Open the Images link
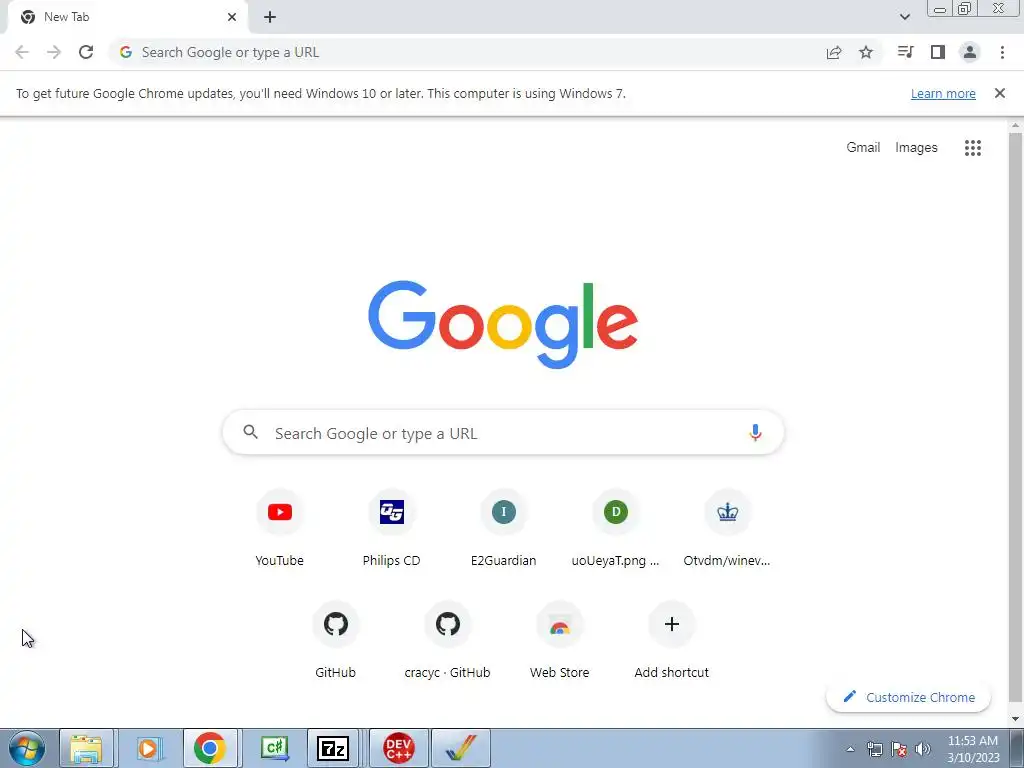 (x=916, y=148)
